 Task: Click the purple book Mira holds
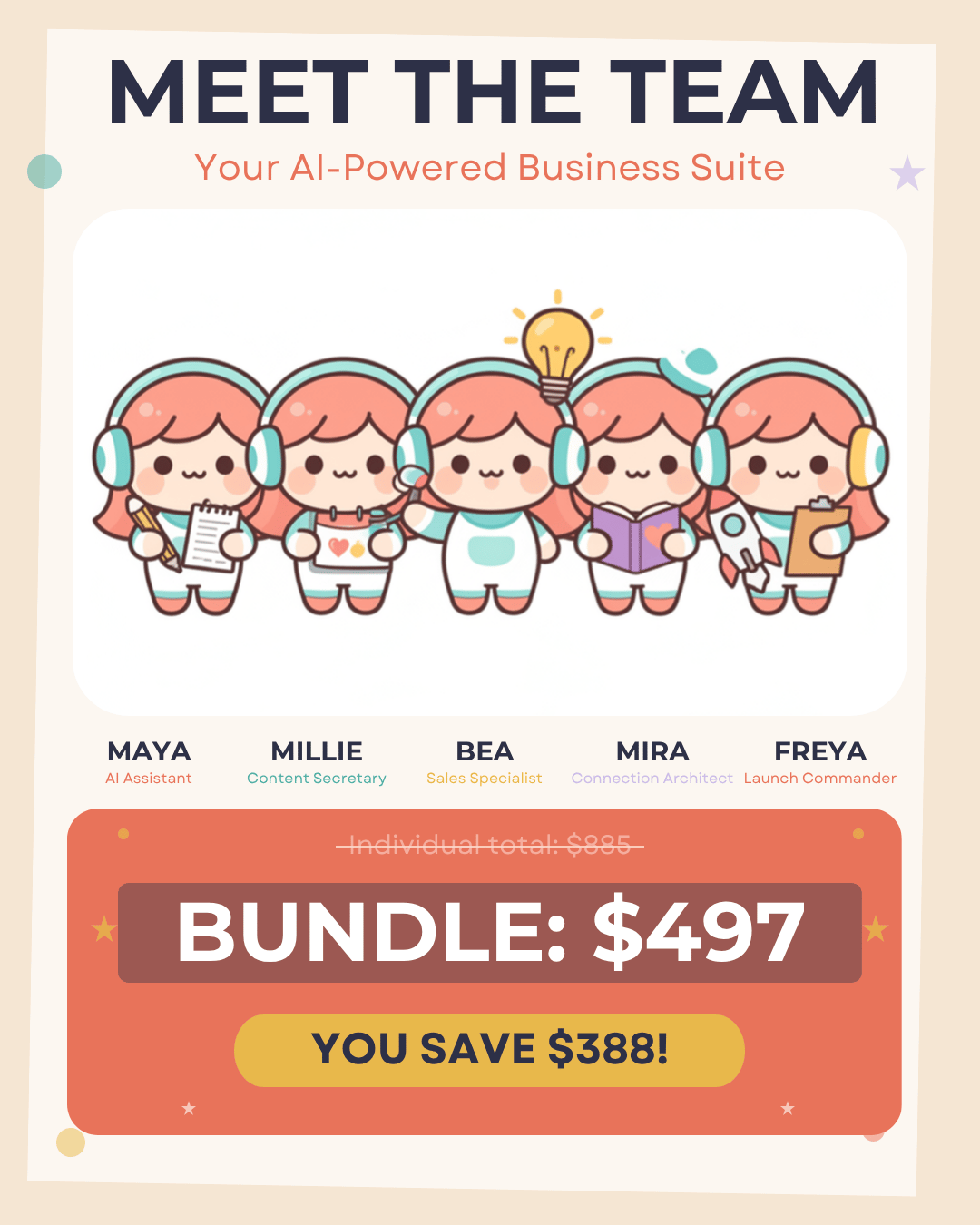[x=636, y=539]
